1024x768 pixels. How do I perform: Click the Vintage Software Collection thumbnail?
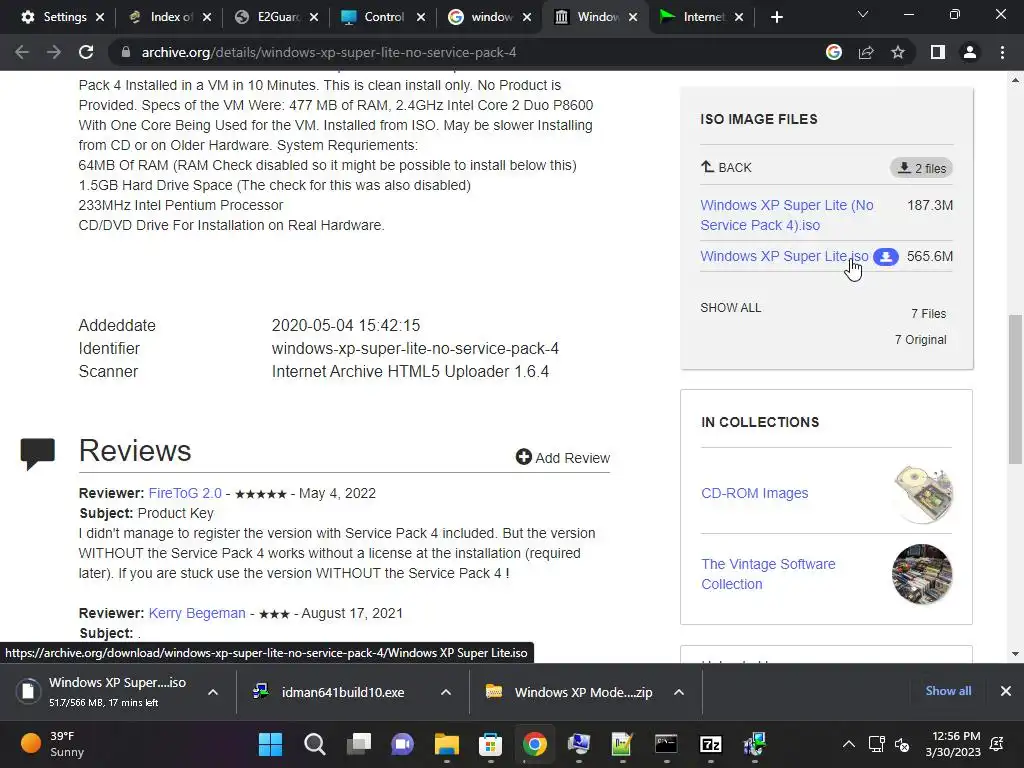pos(922,574)
